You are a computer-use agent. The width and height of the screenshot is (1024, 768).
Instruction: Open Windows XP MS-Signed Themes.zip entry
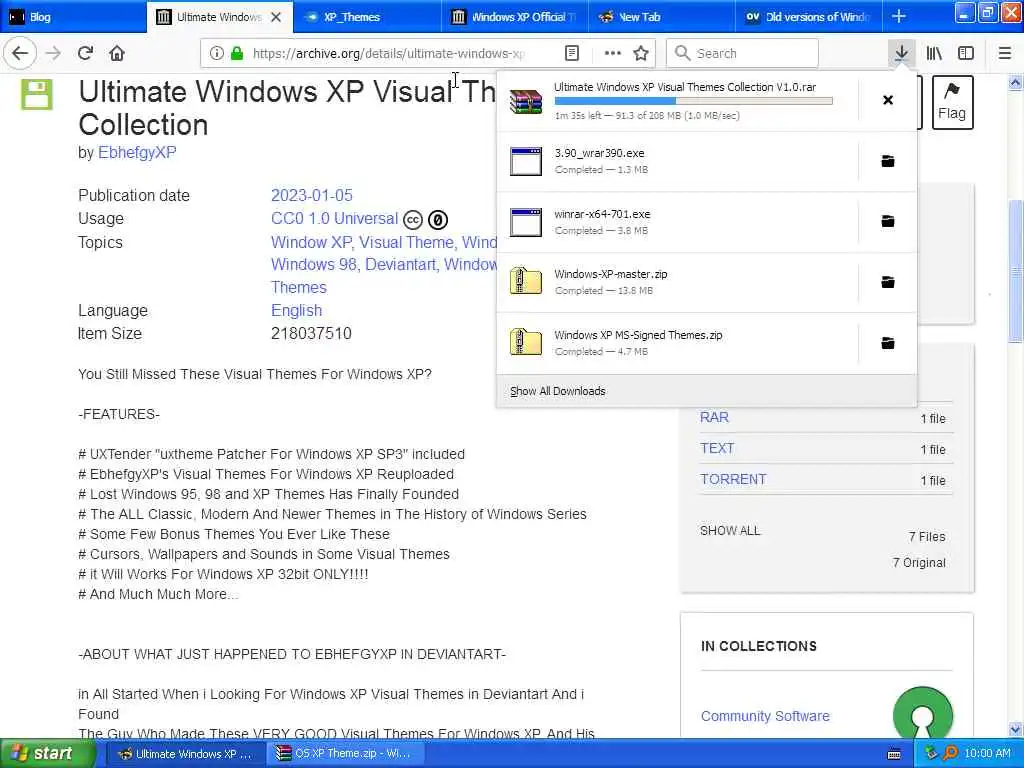677,343
